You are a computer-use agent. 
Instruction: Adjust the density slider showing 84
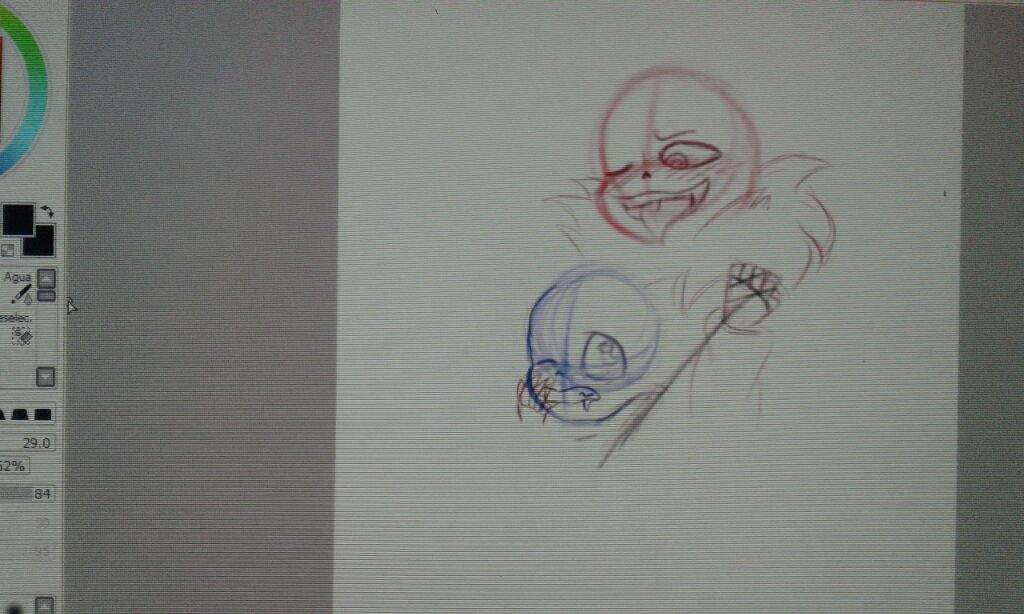(26, 494)
